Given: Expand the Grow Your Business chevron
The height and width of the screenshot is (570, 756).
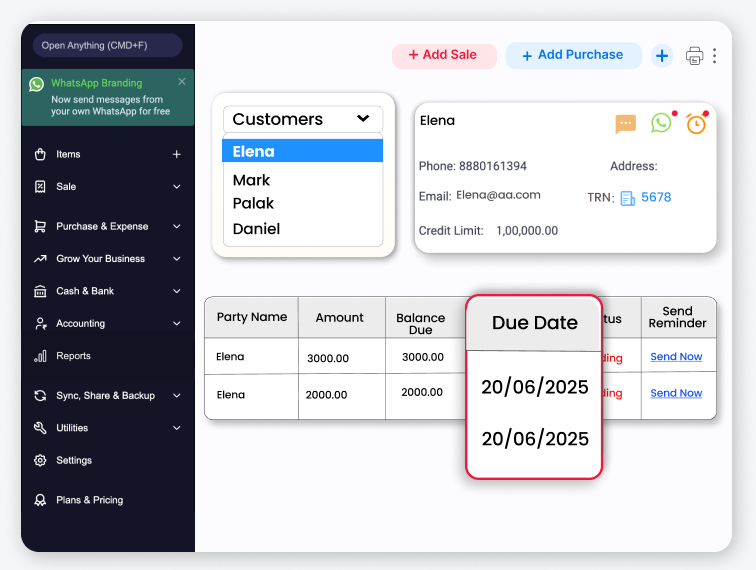Looking at the screenshot, I should click(x=177, y=258).
